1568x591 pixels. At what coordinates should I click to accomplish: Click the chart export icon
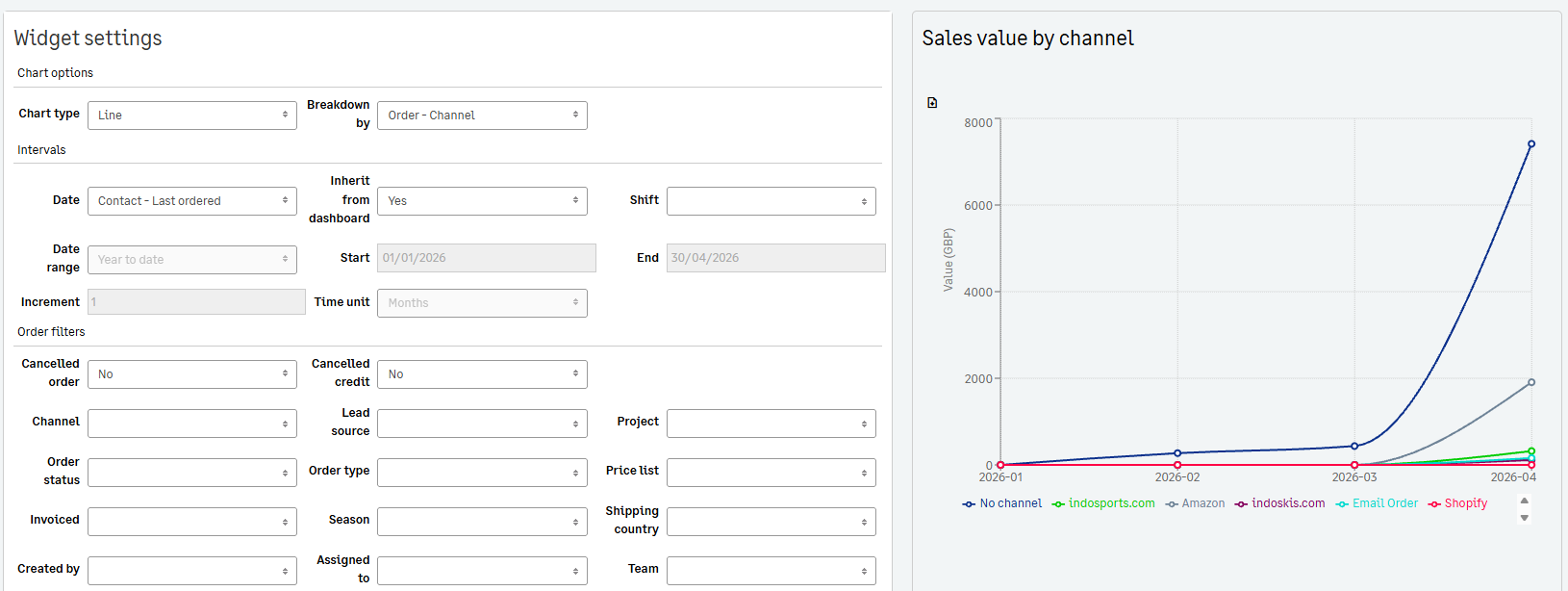tap(932, 103)
